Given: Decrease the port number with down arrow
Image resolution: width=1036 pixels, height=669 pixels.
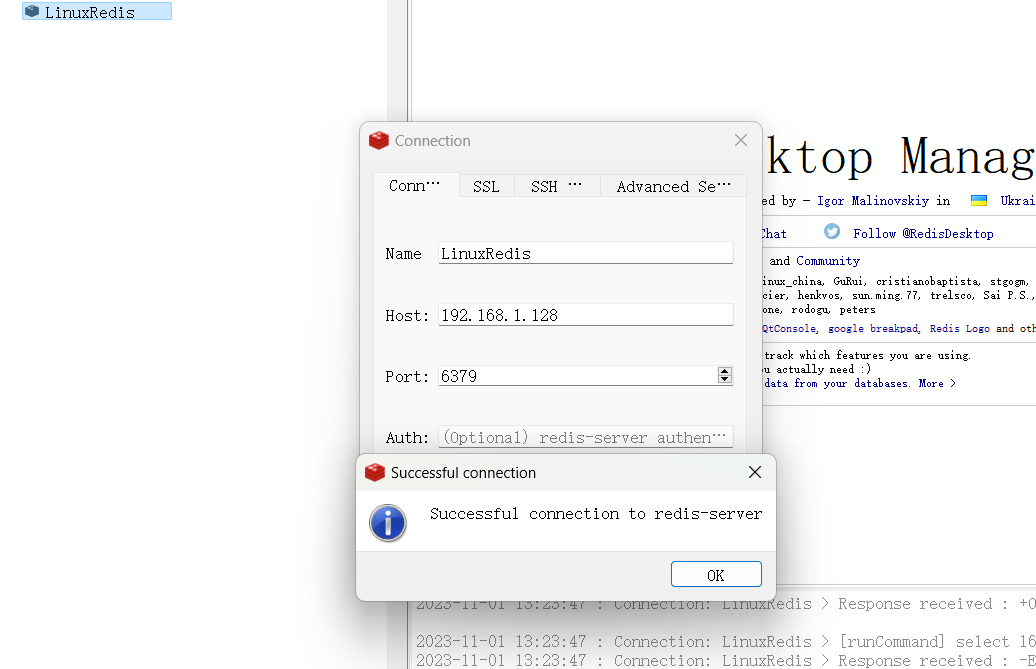Looking at the screenshot, I should 725,380.
